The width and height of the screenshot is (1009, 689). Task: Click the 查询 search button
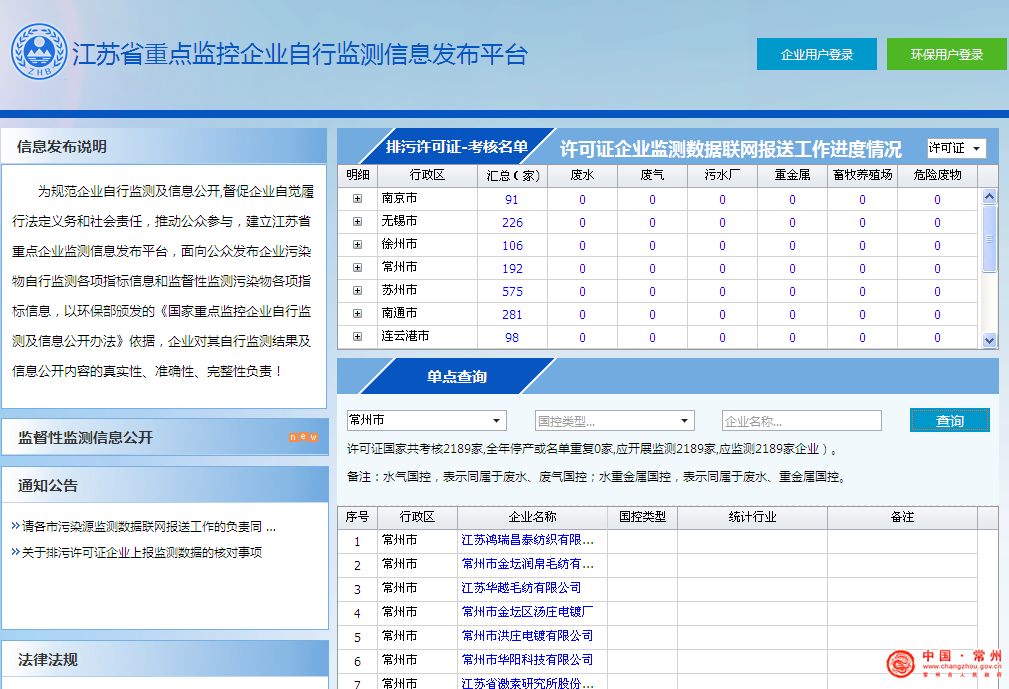(x=949, y=421)
